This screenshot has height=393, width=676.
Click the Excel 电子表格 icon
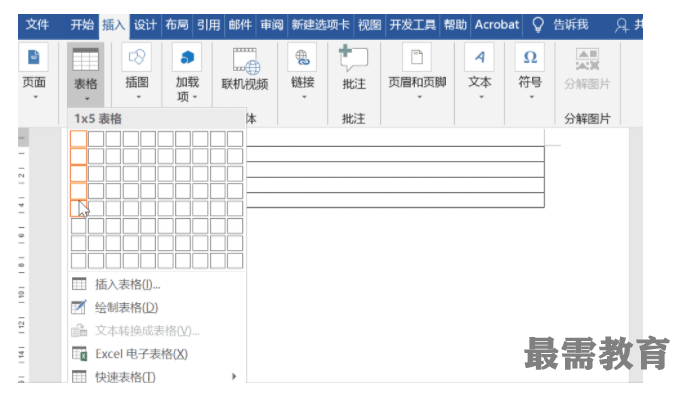(79, 353)
